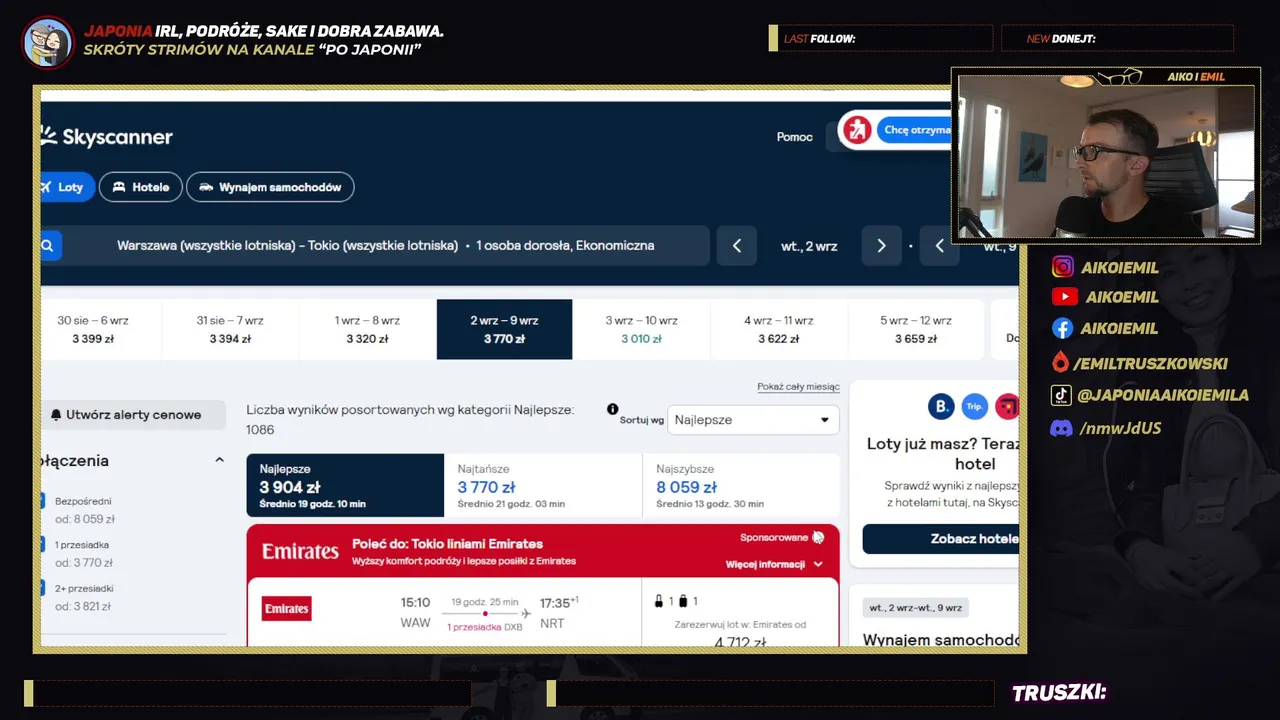Click the wt., 2 wrz-wt., 9 wrz tag
Viewport: 1280px width, 720px height.
pyautogui.click(x=916, y=607)
